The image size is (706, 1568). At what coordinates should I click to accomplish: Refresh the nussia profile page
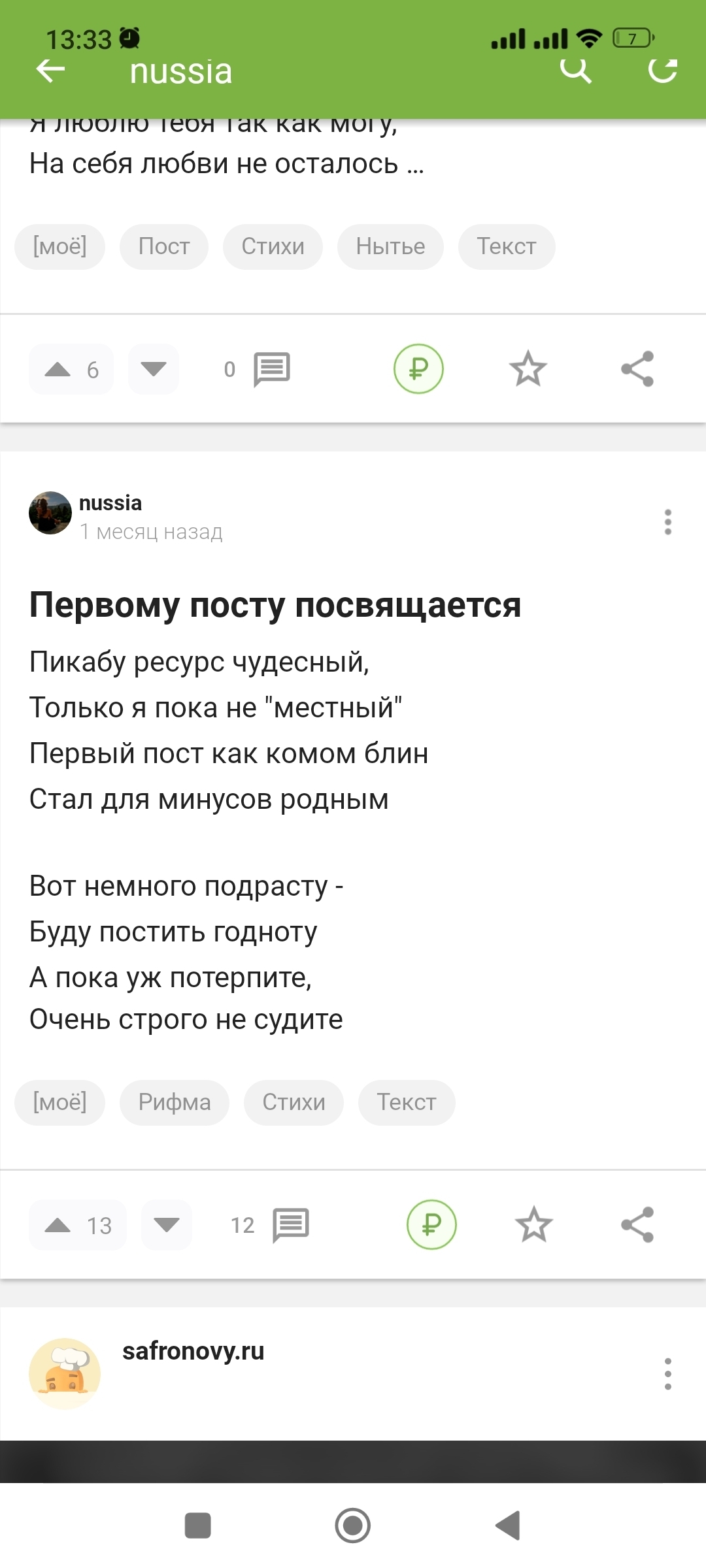(662, 69)
